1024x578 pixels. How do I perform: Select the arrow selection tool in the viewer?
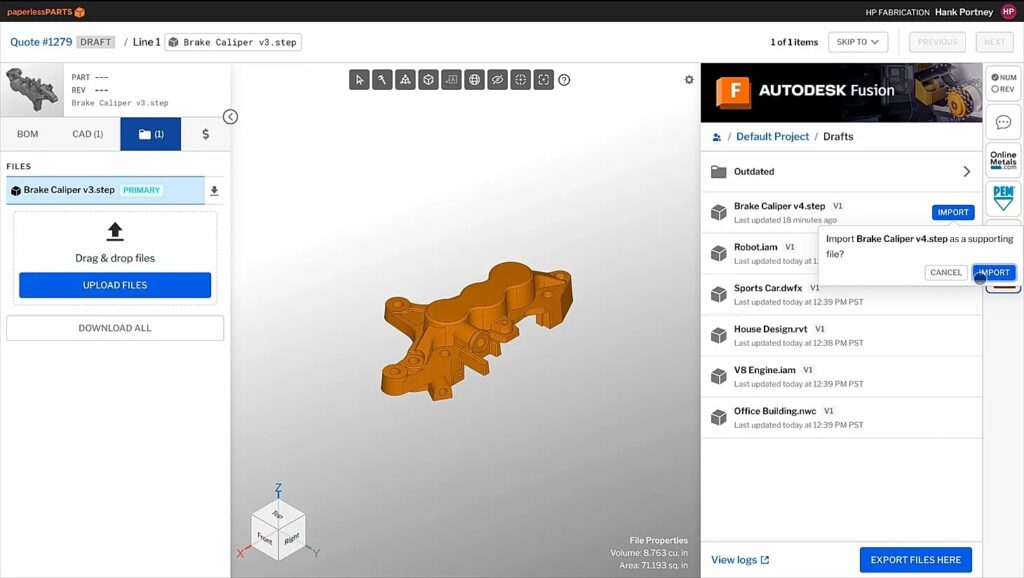click(x=359, y=79)
